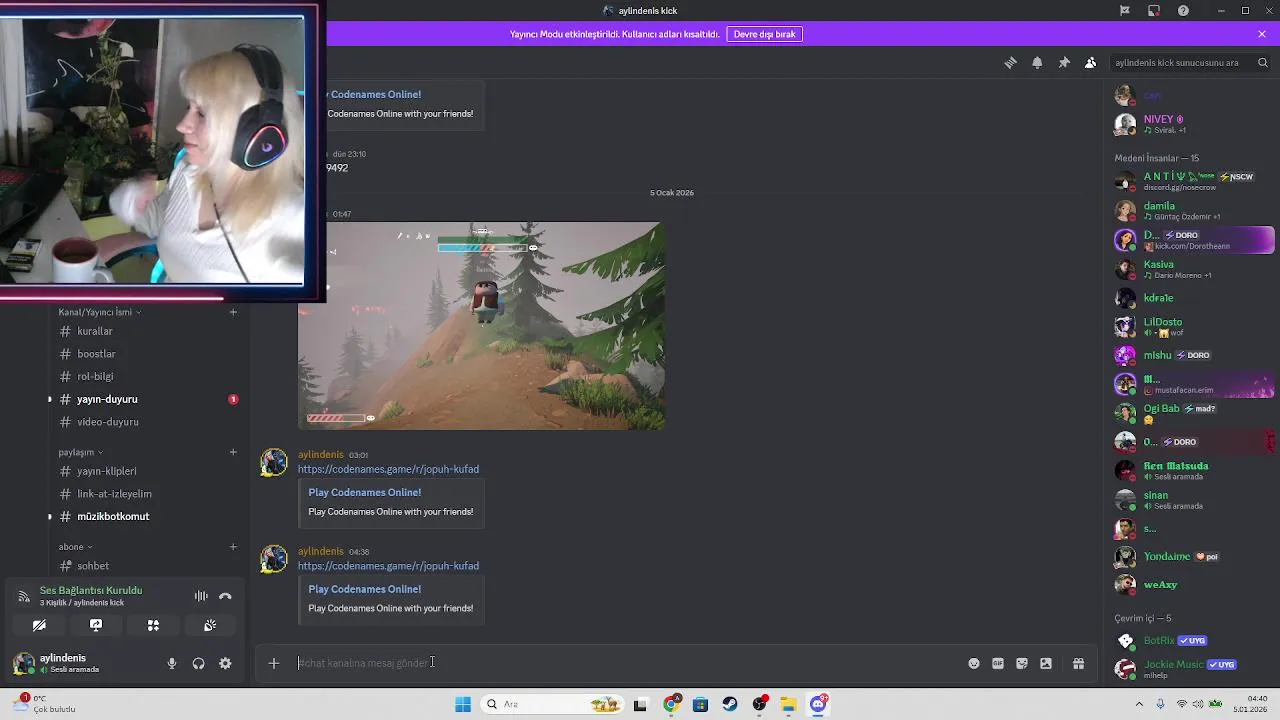Click Play Codenames Online! in 04:38 embed

pos(364,589)
